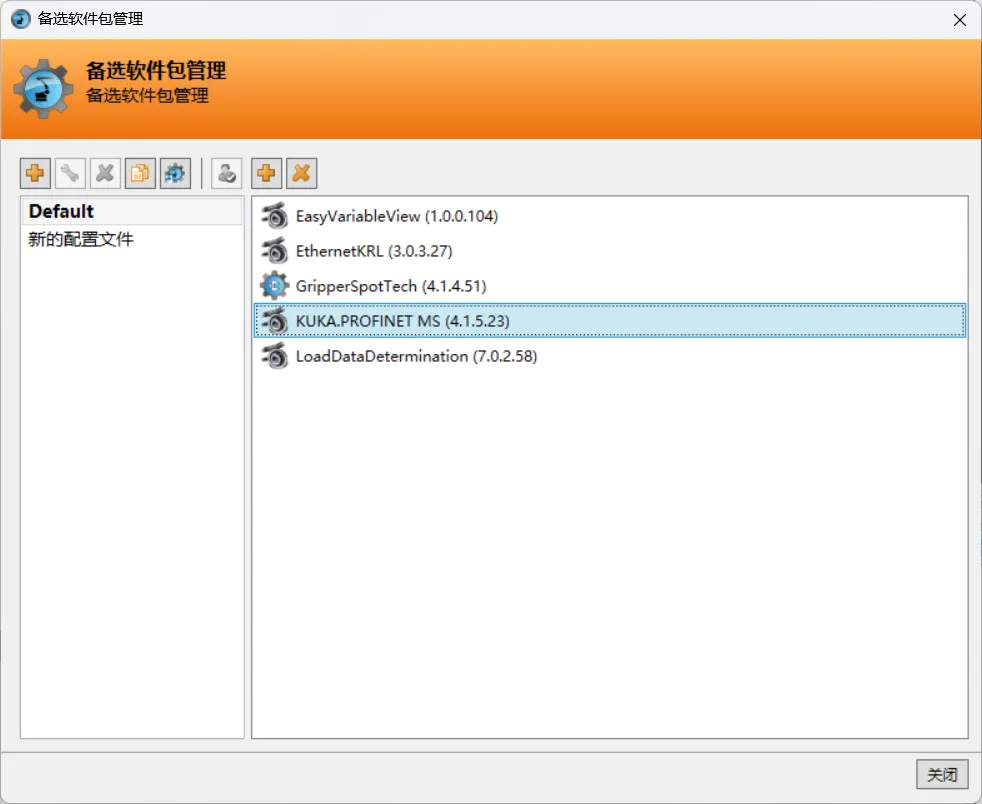Click the copy profile documents icon
This screenshot has height=804, width=982.
(x=140, y=173)
